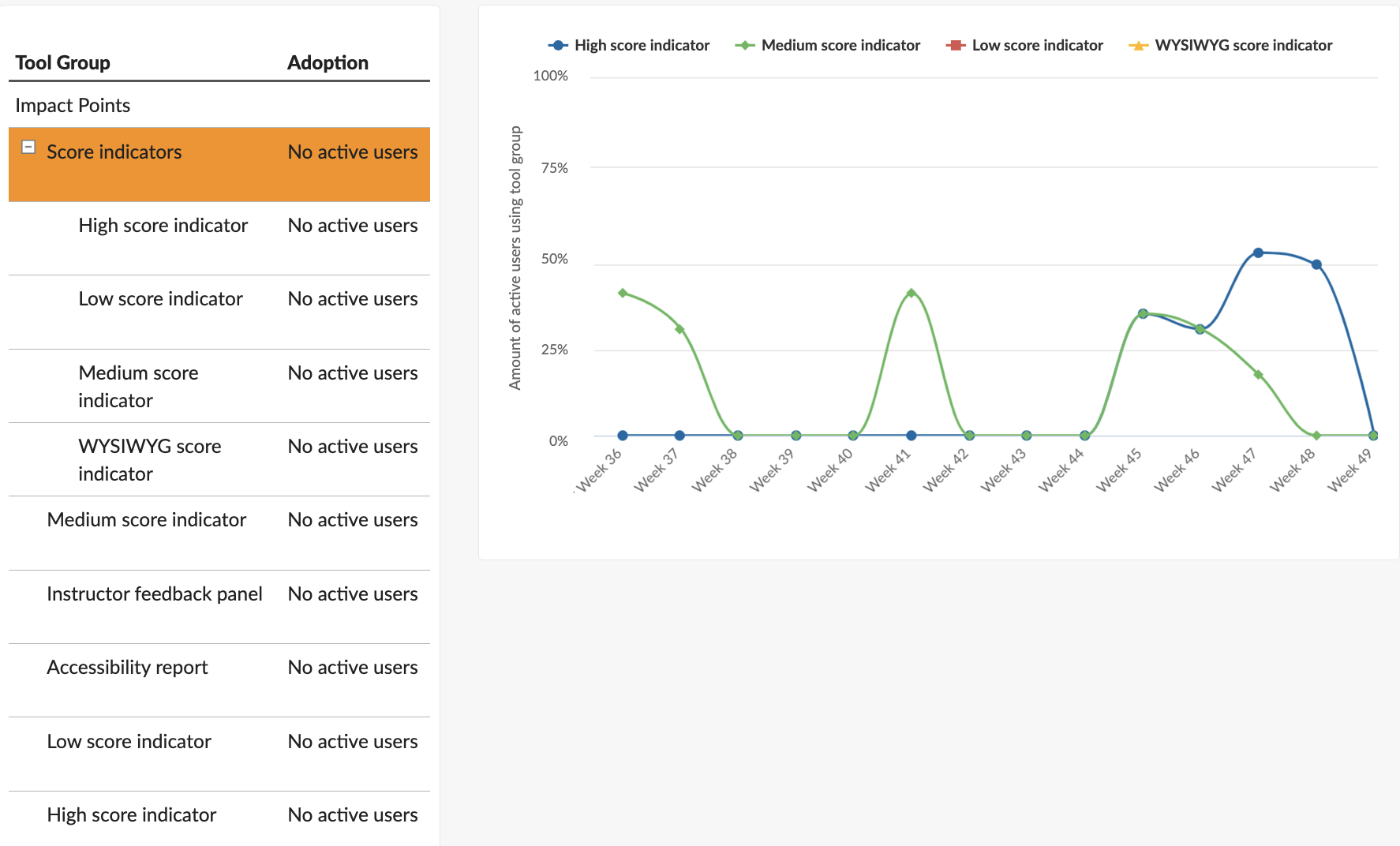Select the nested WYSIWYG score indicator row
The width and height of the screenshot is (1400, 846).
(219, 459)
